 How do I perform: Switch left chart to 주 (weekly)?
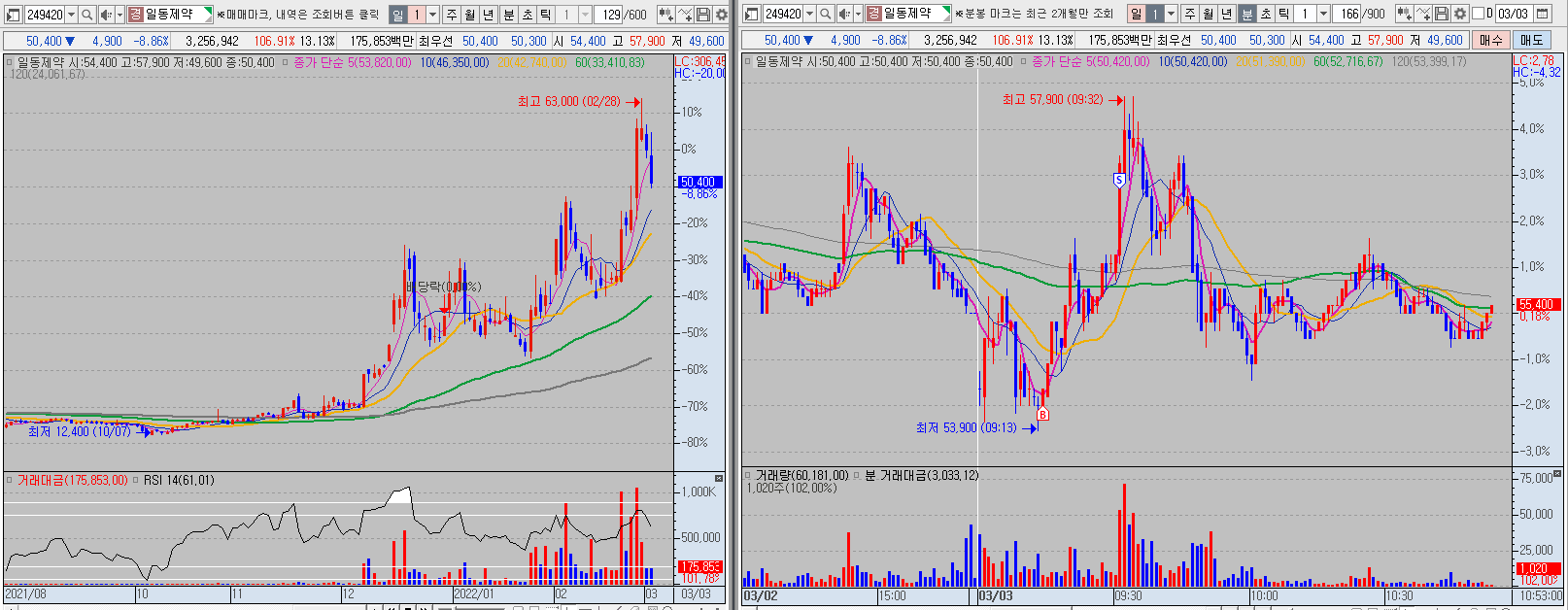tap(451, 15)
